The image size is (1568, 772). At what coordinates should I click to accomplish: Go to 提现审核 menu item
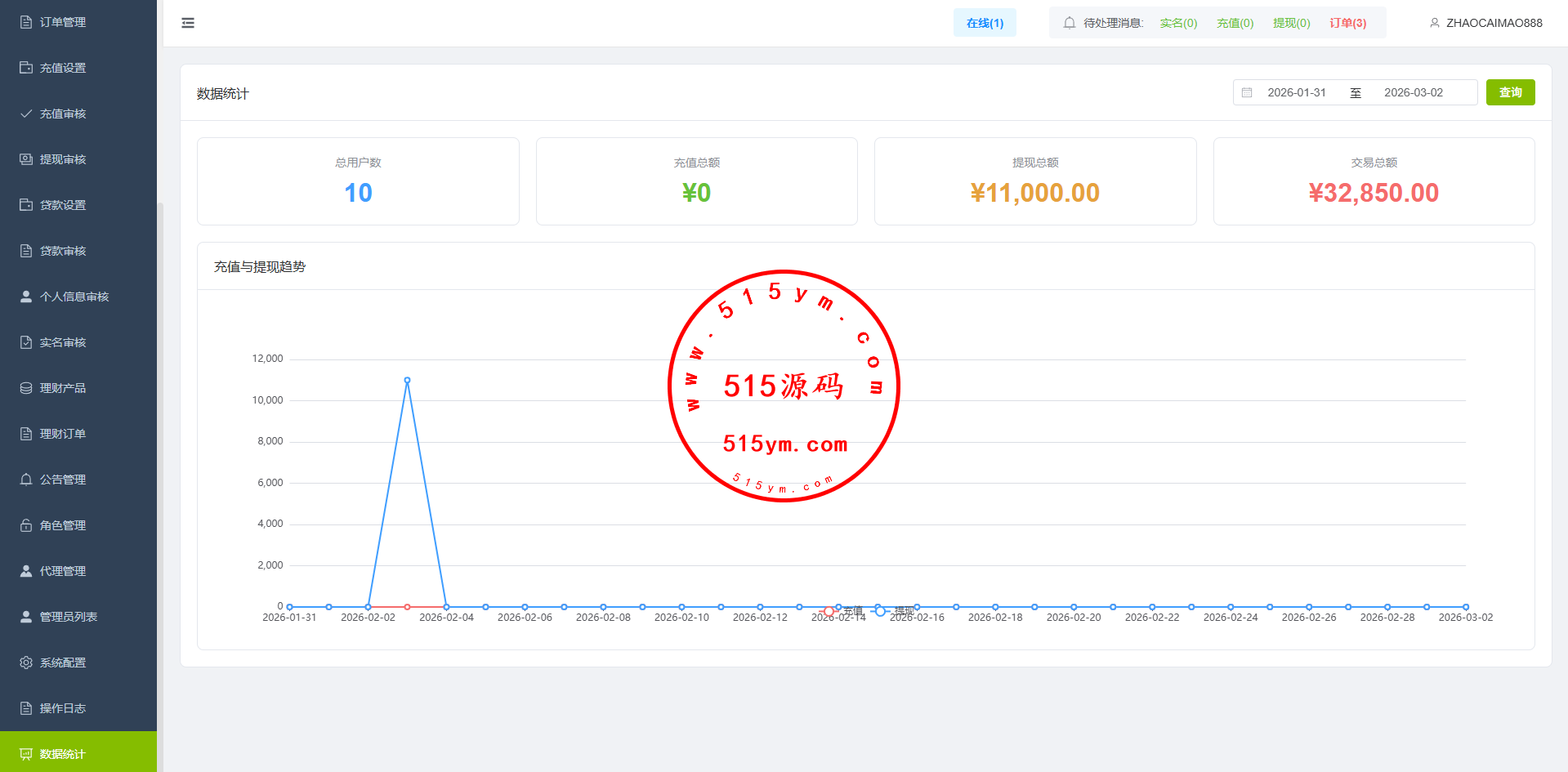click(63, 159)
